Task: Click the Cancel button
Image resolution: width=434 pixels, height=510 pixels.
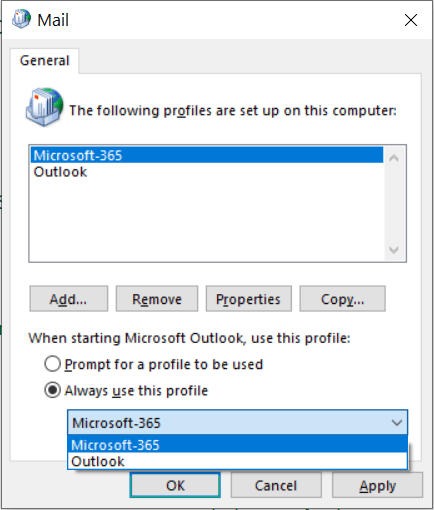Action: tap(276, 485)
